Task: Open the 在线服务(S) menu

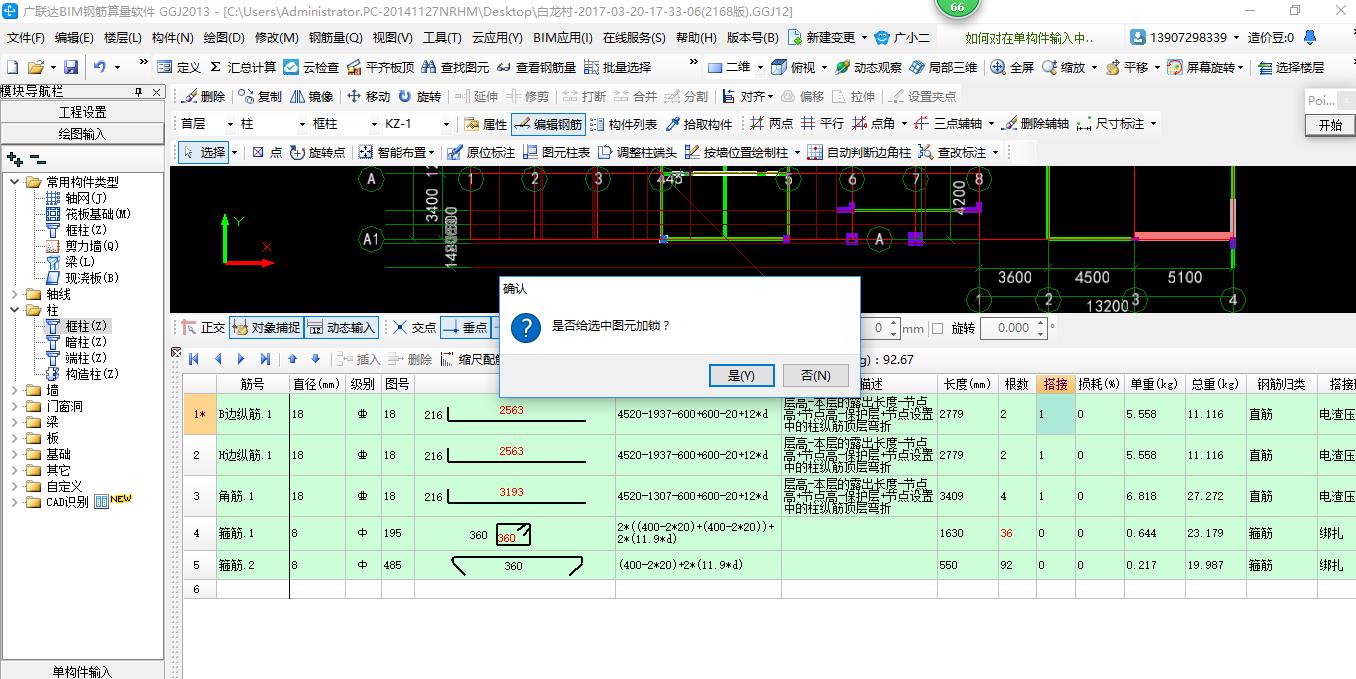Action: pos(634,38)
